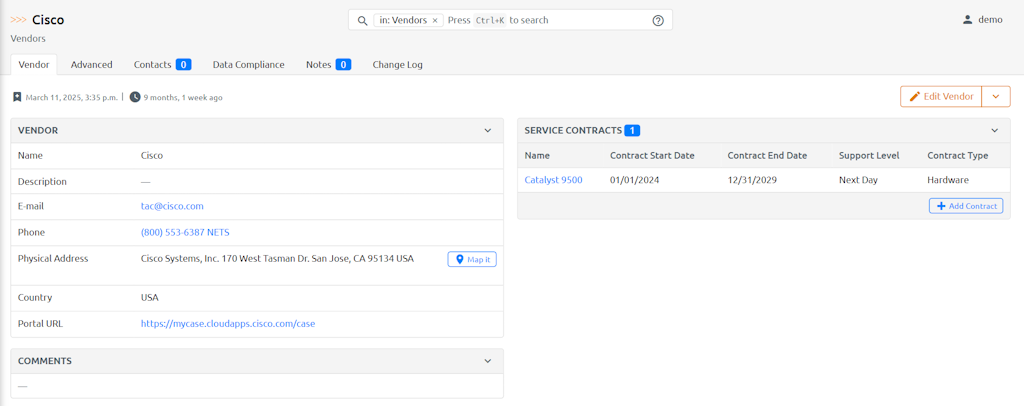
Task: Collapse the Service Contracts panel
Action: click(994, 130)
